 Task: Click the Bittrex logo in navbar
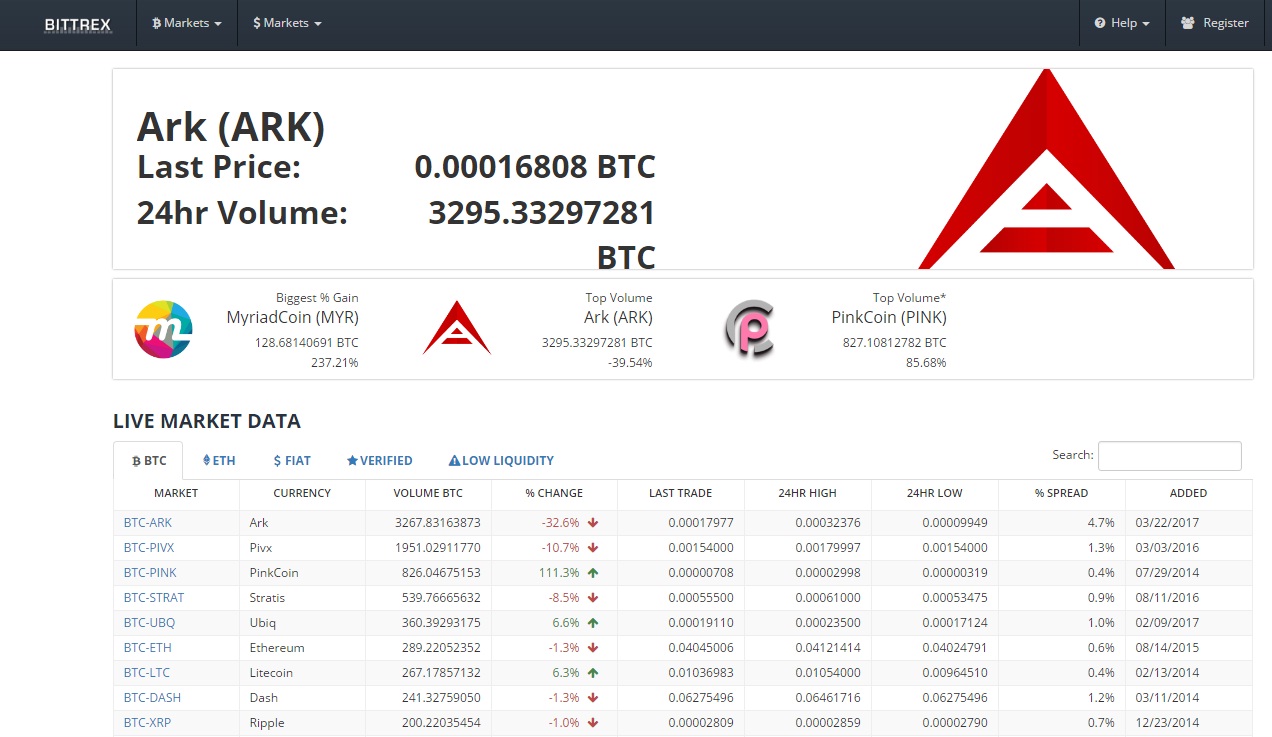(77, 24)
